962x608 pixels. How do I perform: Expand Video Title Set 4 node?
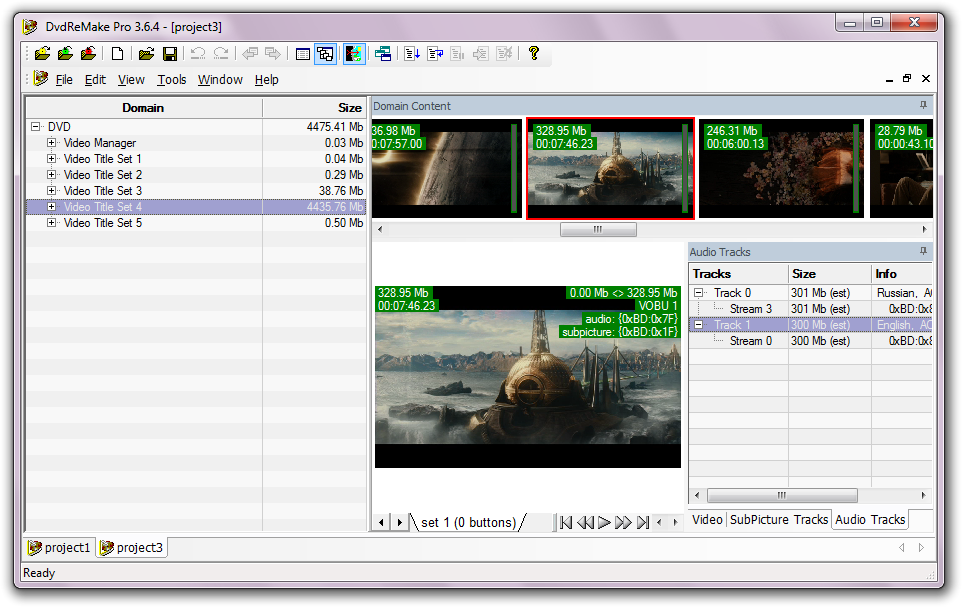(52, 207)
